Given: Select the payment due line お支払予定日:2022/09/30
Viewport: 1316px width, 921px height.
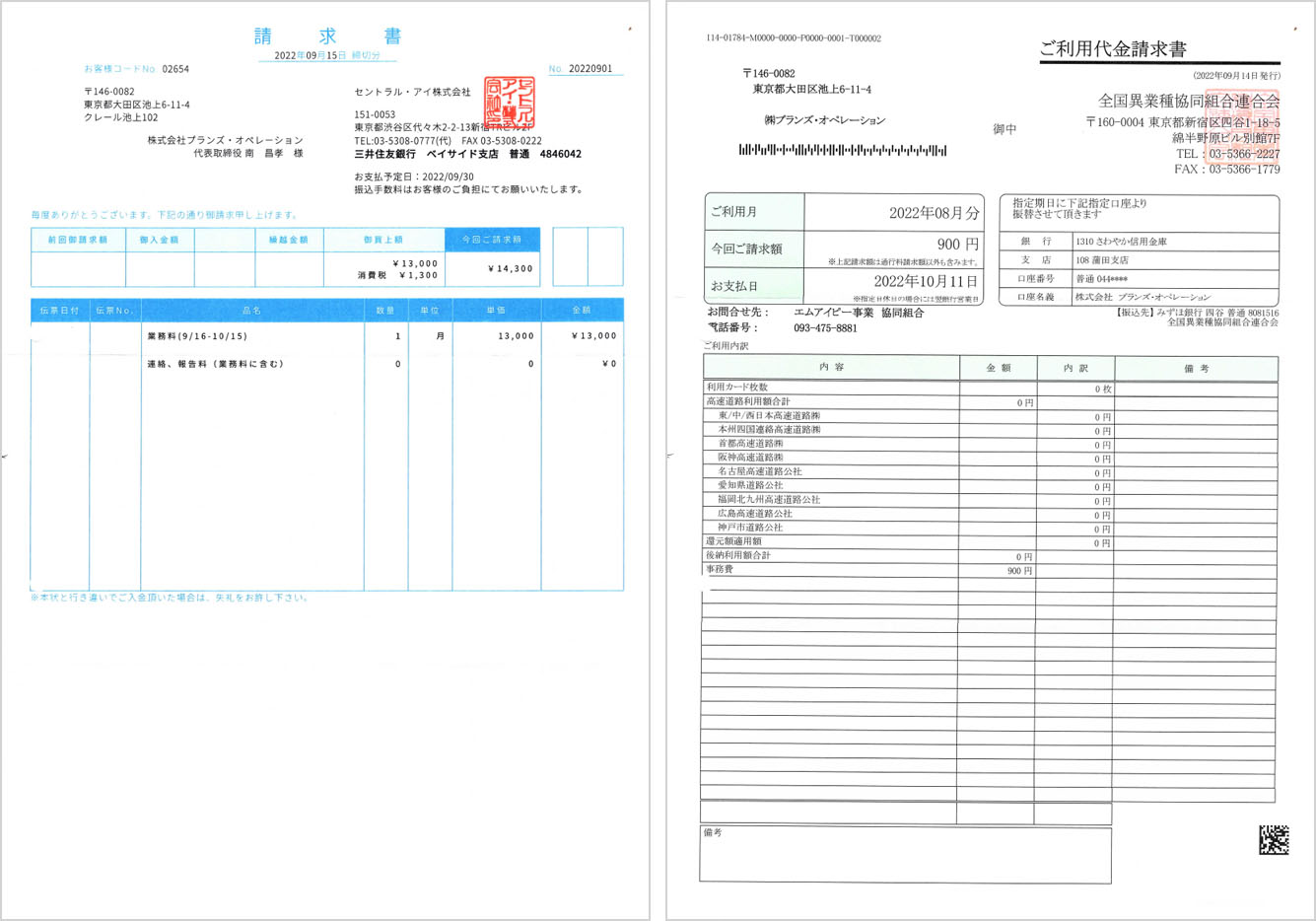Looking at the screenshot, I should pyautogui.click(x=414, y=177).
